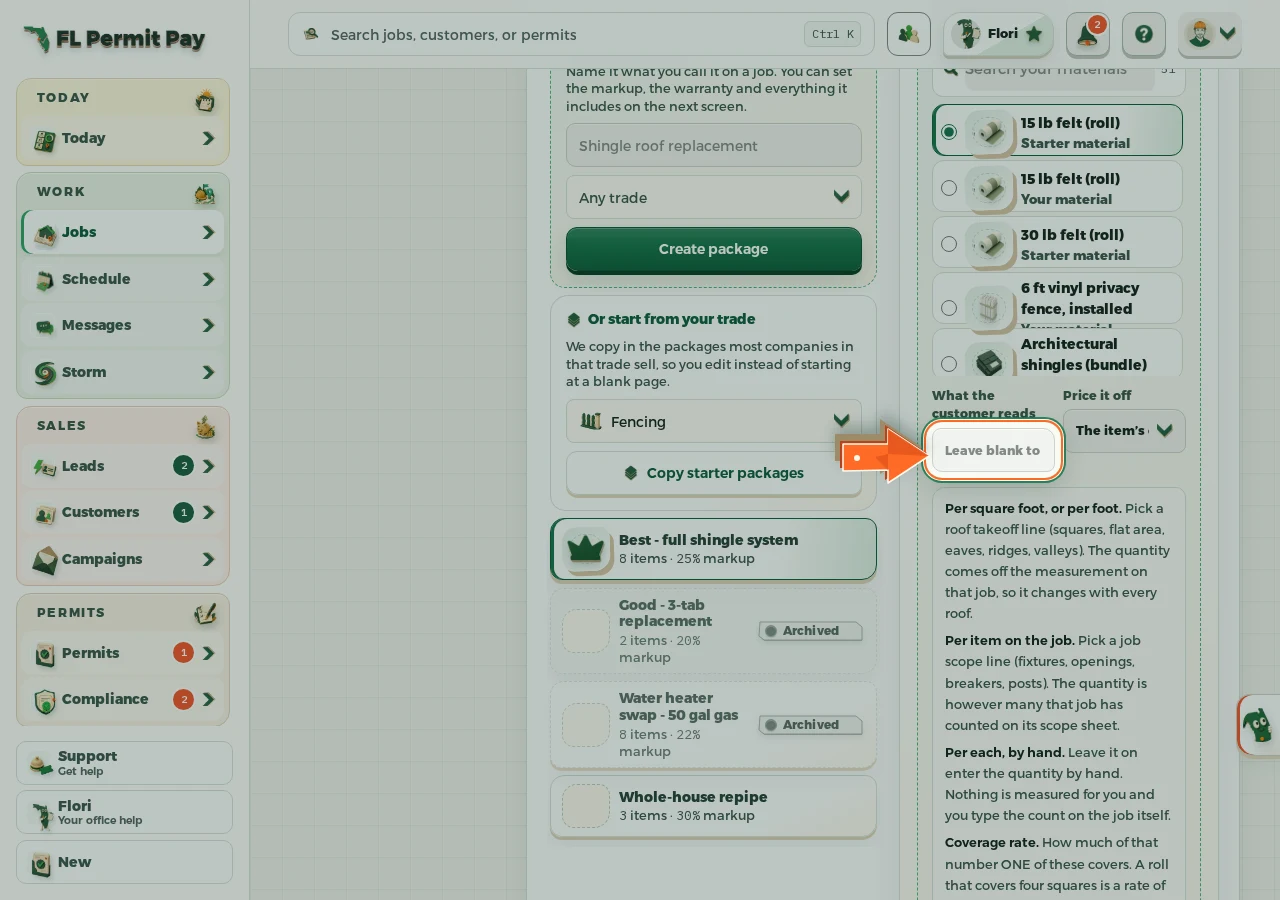The width and height of the screenshot is (1280, 900).
Task: Click the Campaigns envelope icon
Action: pyautogui.click(x=45, y=560)
